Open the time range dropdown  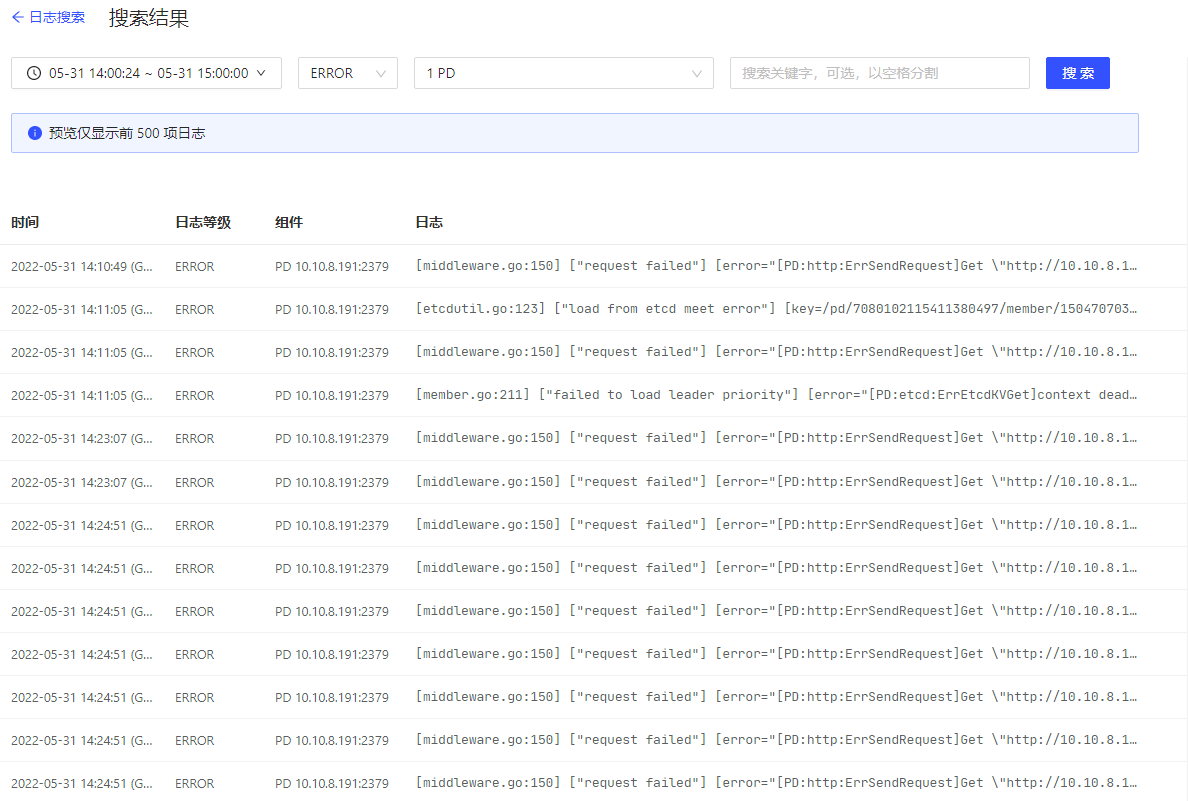pyautogui.click(x=146, y=73)
